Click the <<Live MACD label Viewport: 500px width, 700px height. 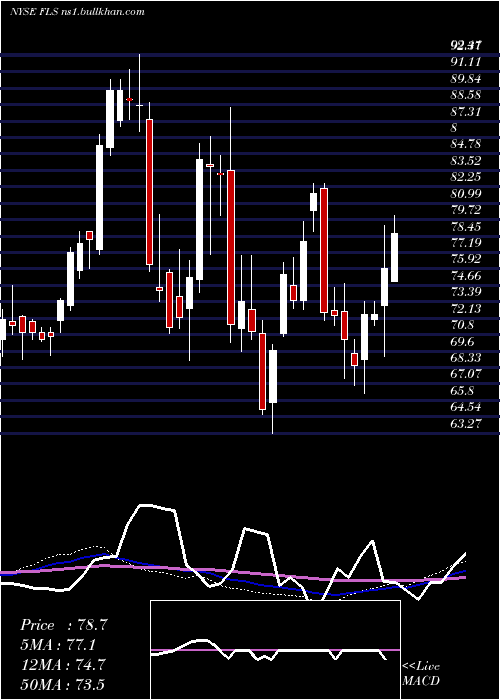421,673
